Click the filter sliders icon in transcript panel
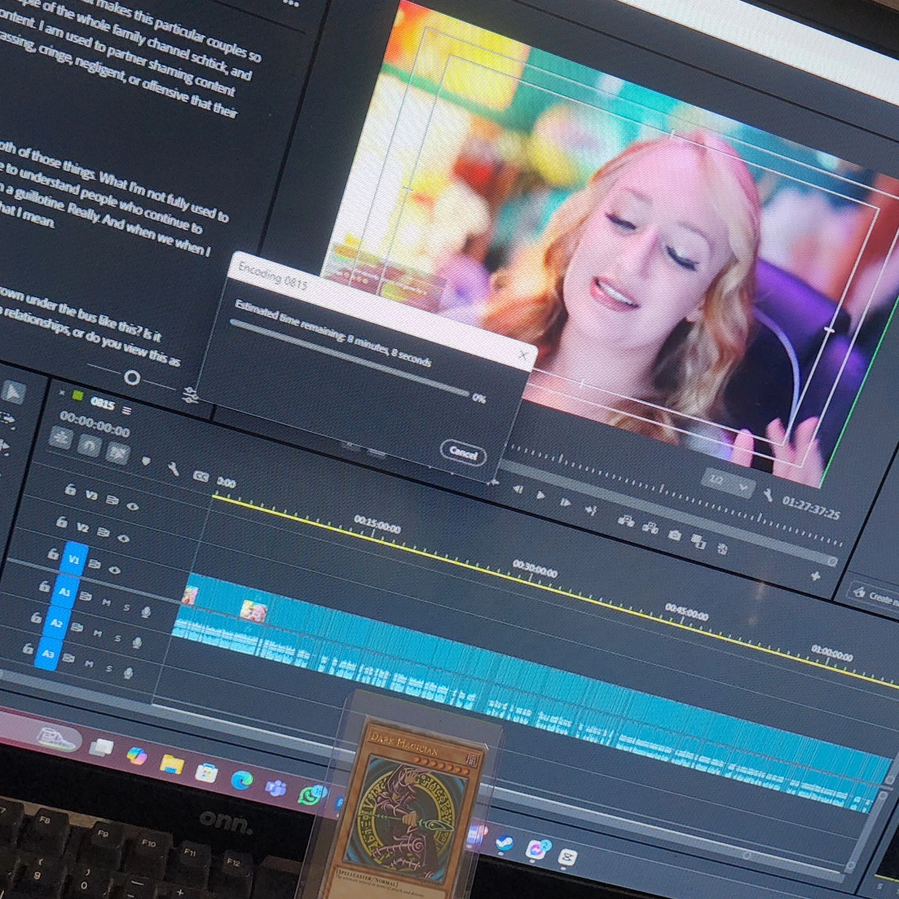The height and width of the screenshot is (899, 899). click(x=190, y=394)
